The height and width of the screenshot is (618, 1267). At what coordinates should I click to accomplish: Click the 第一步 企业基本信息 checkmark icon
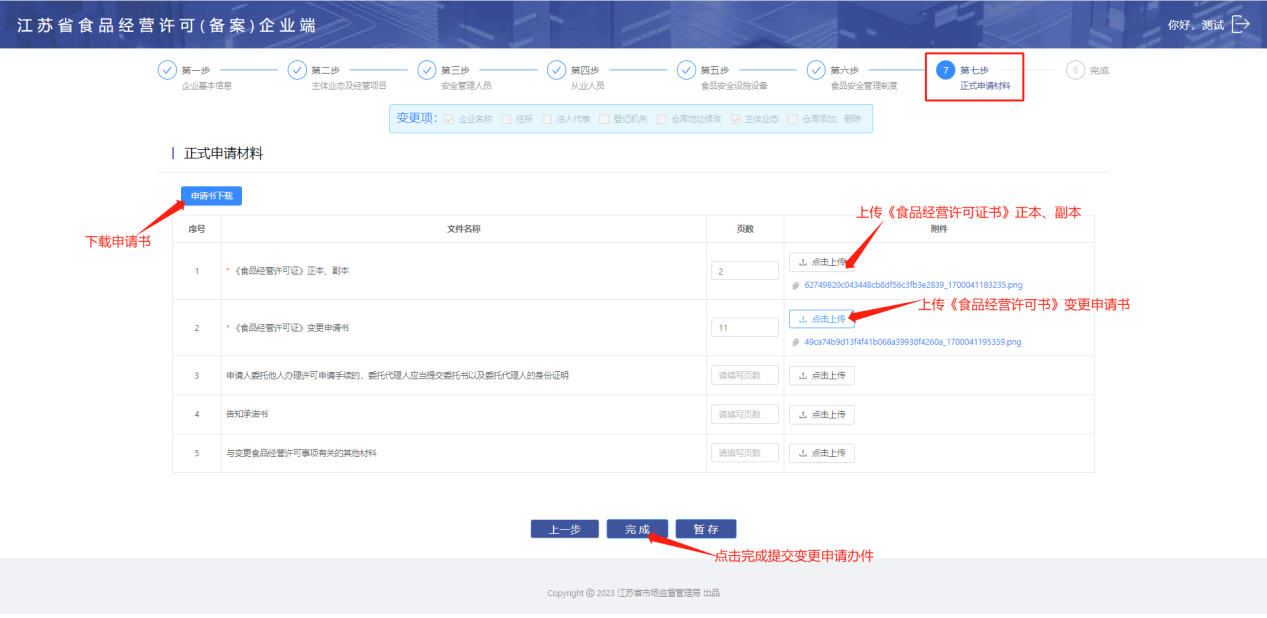coord(167,70)
